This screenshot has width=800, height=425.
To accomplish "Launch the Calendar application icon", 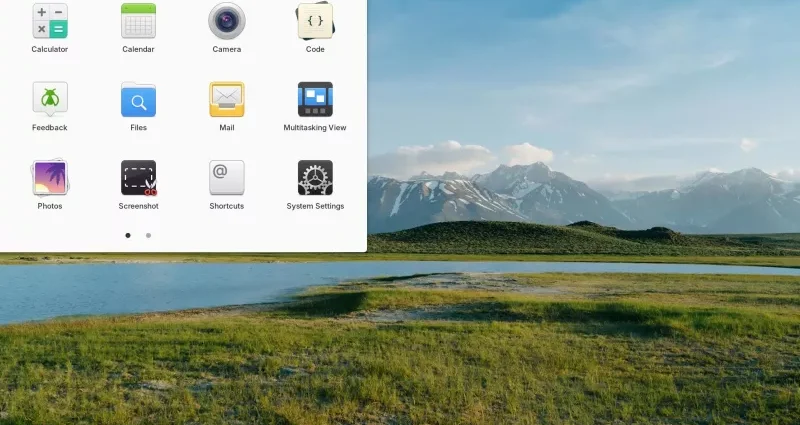I will click(138, 21).
